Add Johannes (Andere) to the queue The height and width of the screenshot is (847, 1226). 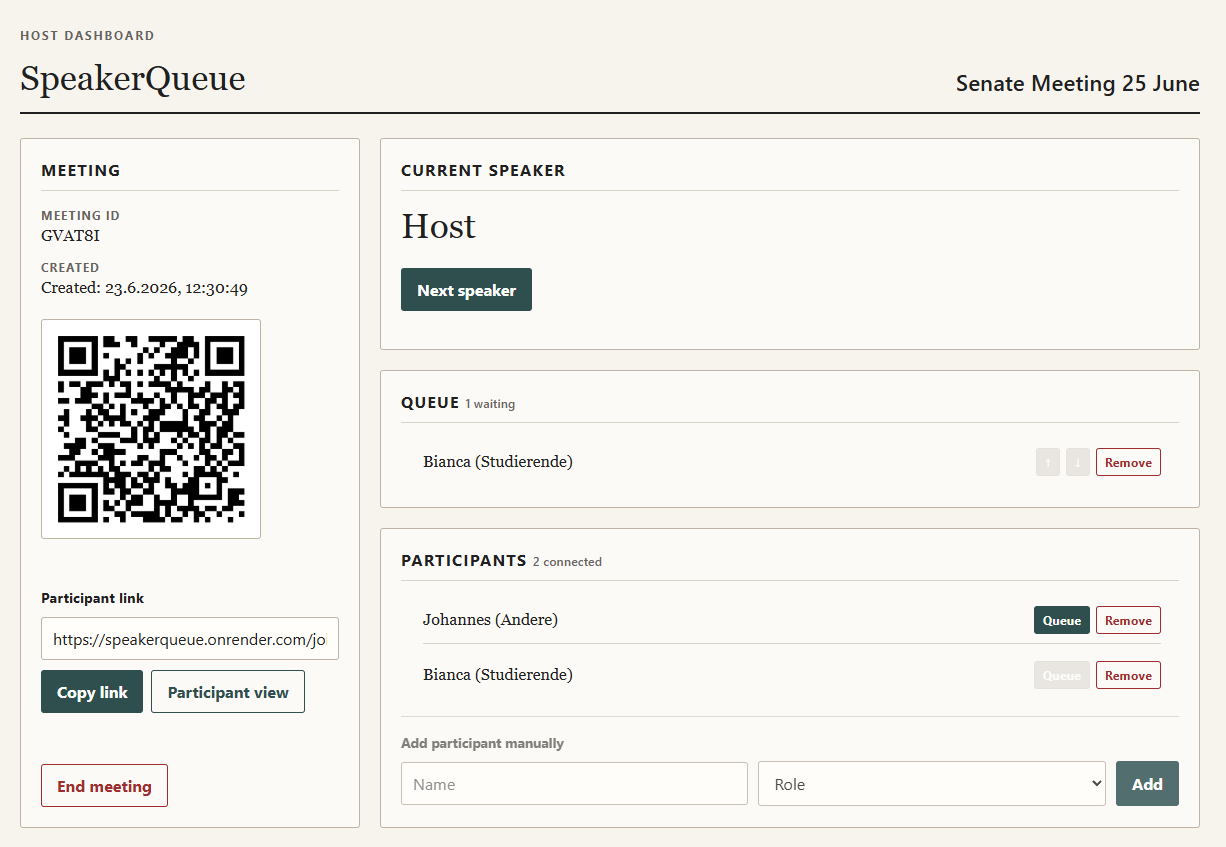pyautogui.click(x=1062, y=620)
